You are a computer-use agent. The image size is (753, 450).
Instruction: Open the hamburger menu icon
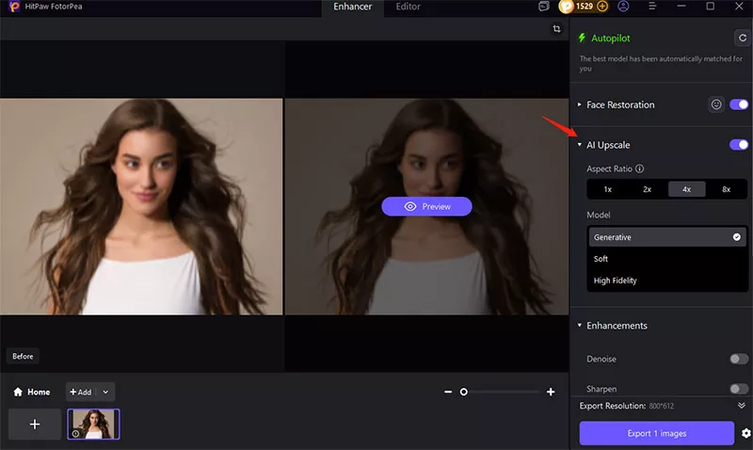[x=652, y=6]
